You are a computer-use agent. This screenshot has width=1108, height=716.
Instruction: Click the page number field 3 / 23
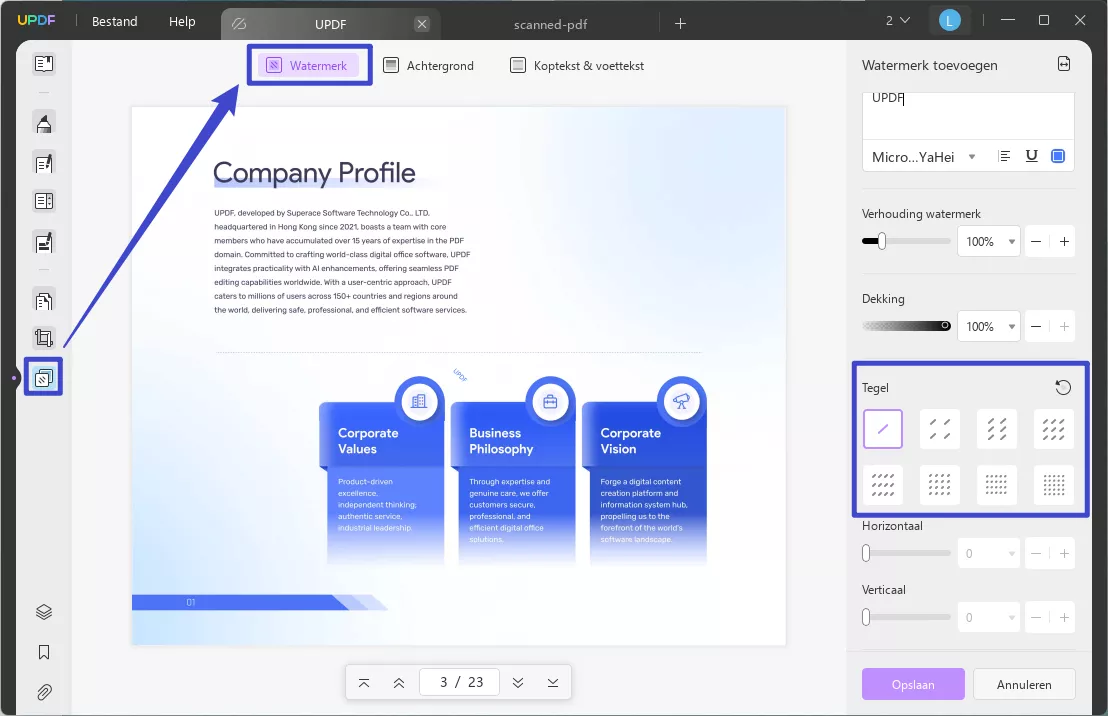(460, 682)
